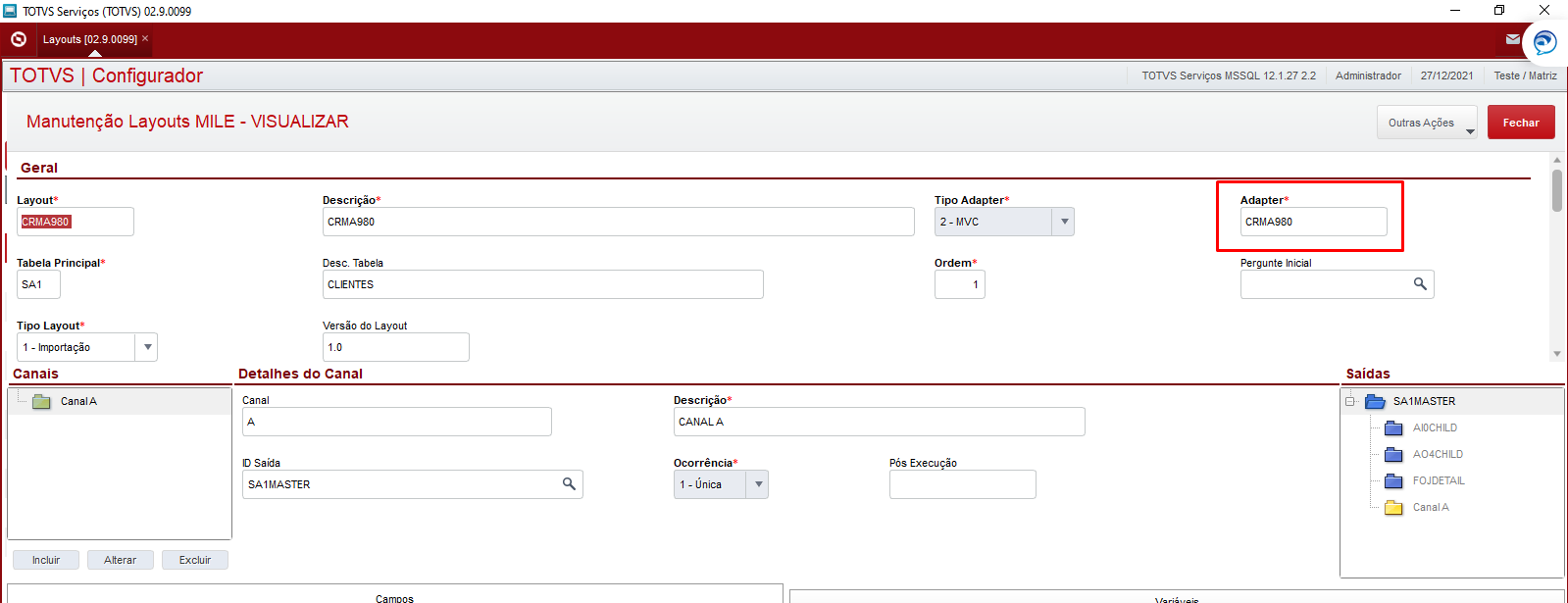The height and width of the screenshot is (603, 1568).
Task: Click the Alterar button
Action: [121, 560]
